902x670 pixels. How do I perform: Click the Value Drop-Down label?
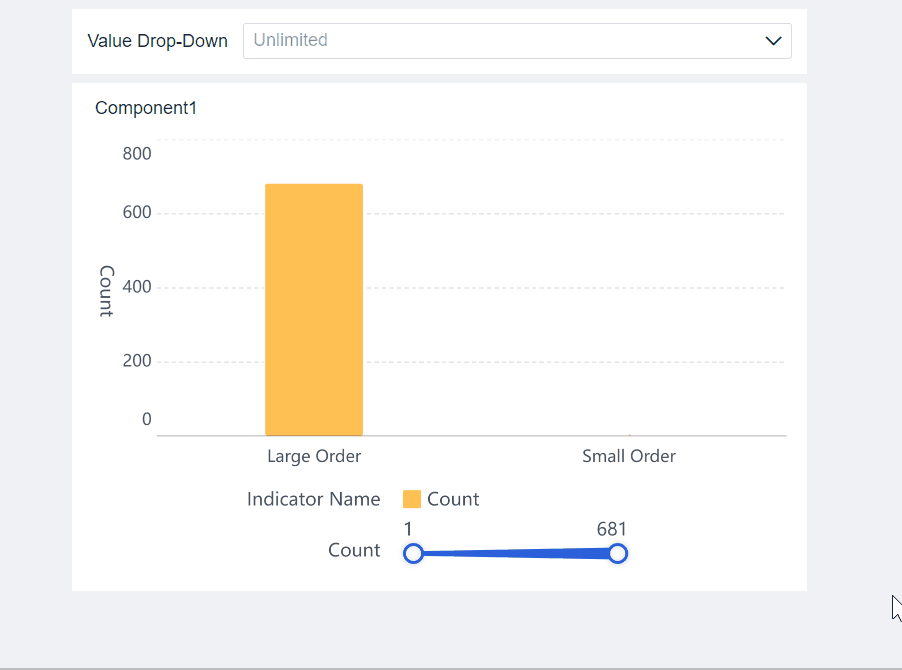157,41
